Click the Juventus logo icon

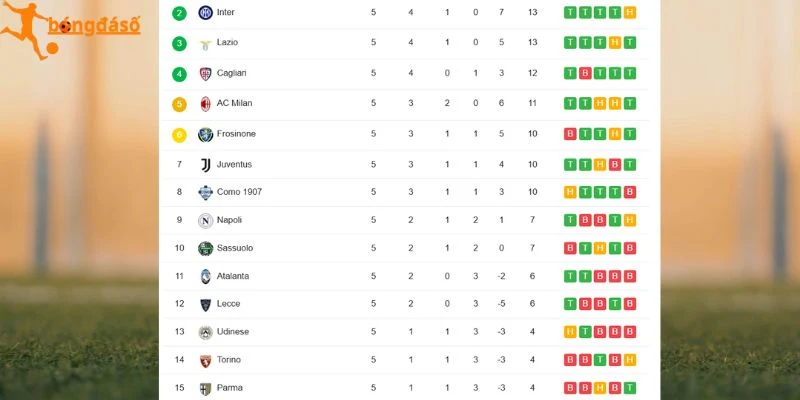pos(206,165)
